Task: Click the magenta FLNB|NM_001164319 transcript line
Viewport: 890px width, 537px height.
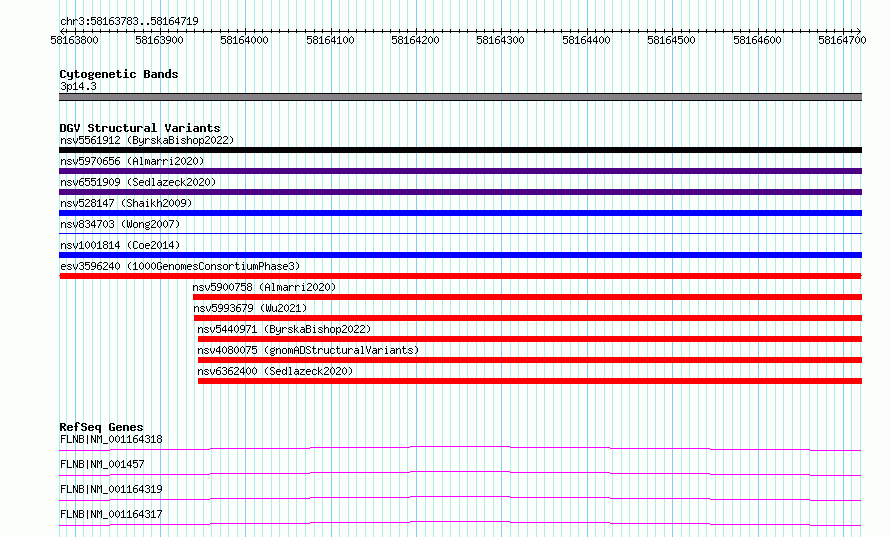Action: (460, 498)
